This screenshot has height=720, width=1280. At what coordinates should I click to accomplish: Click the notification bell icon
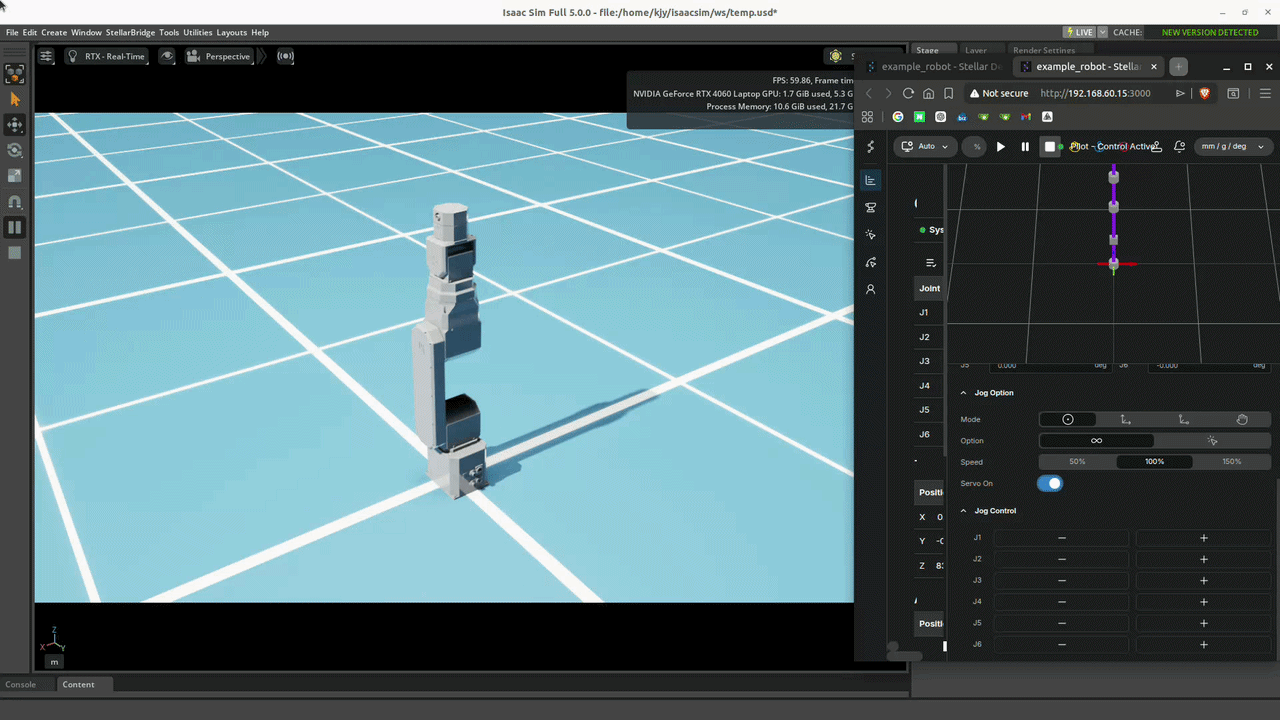(x=1179, y=146)
